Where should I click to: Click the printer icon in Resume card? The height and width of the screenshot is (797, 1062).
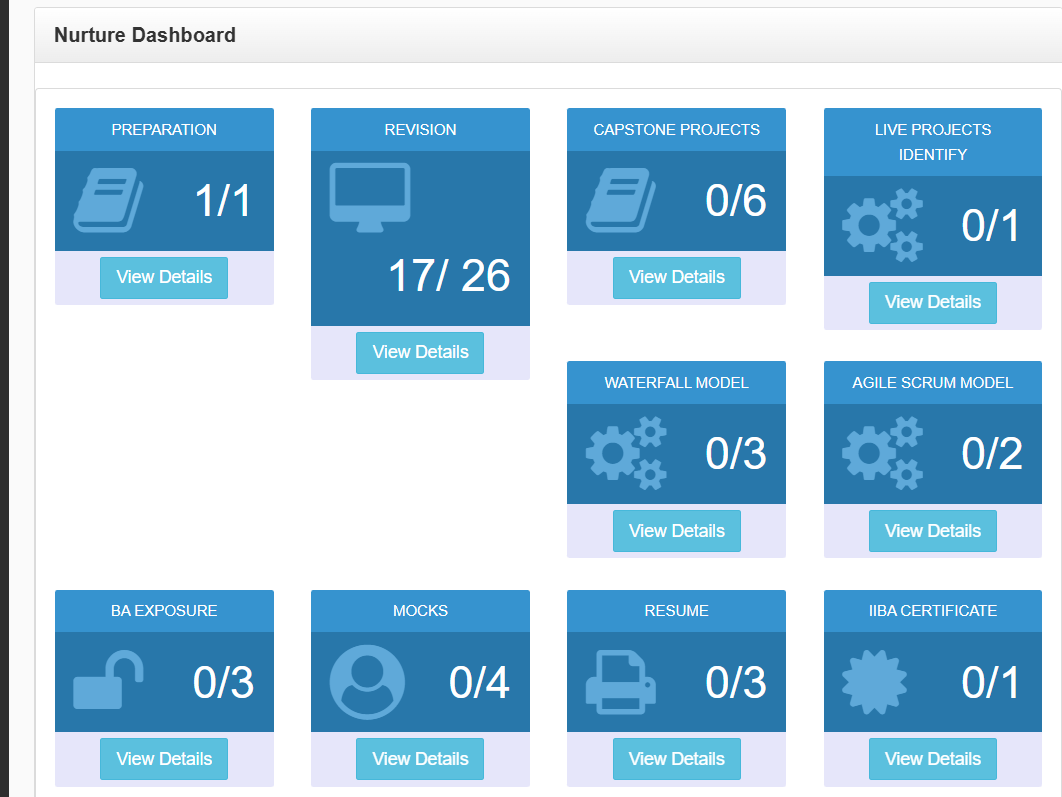click(620, 682)
